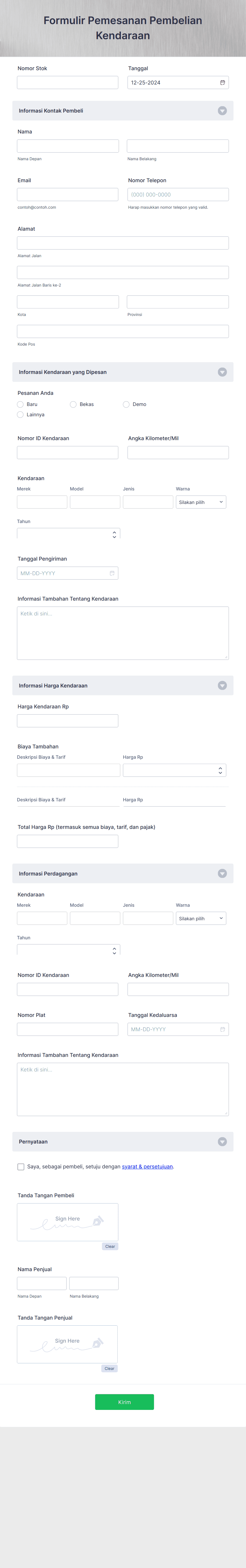Click Jenis field in ordered vehicle section
This screenshot has width=246, height=1568.
(x=148, y=502)
